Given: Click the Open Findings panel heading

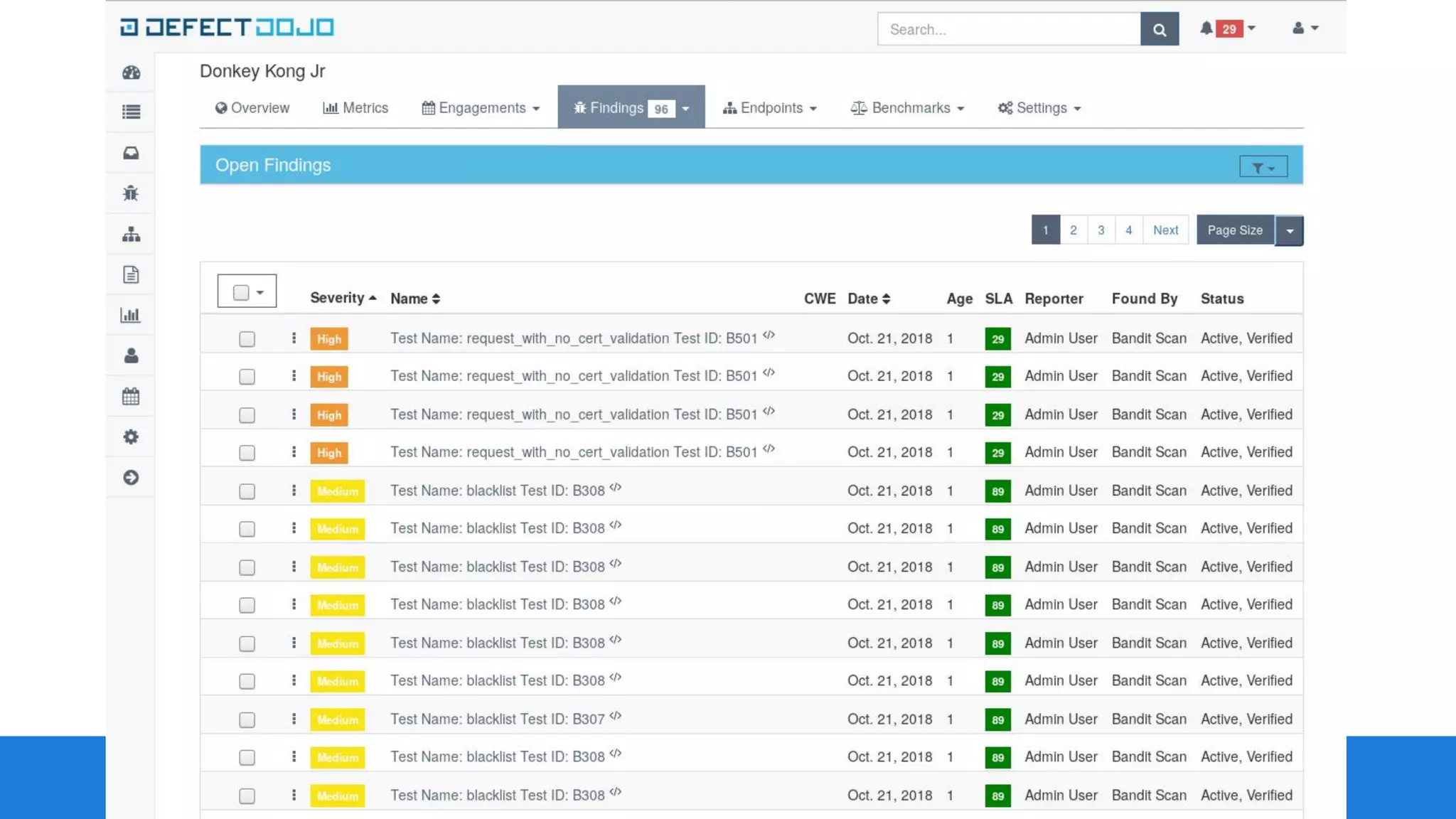Looking at the screenshot, I should 273,165.
